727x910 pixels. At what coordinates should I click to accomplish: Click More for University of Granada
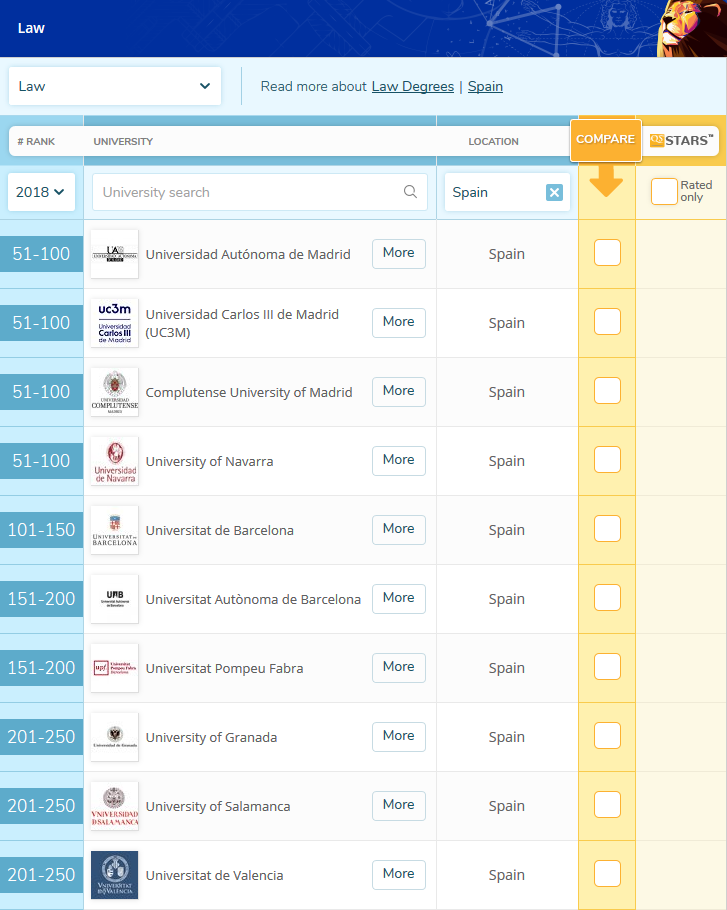399,737
